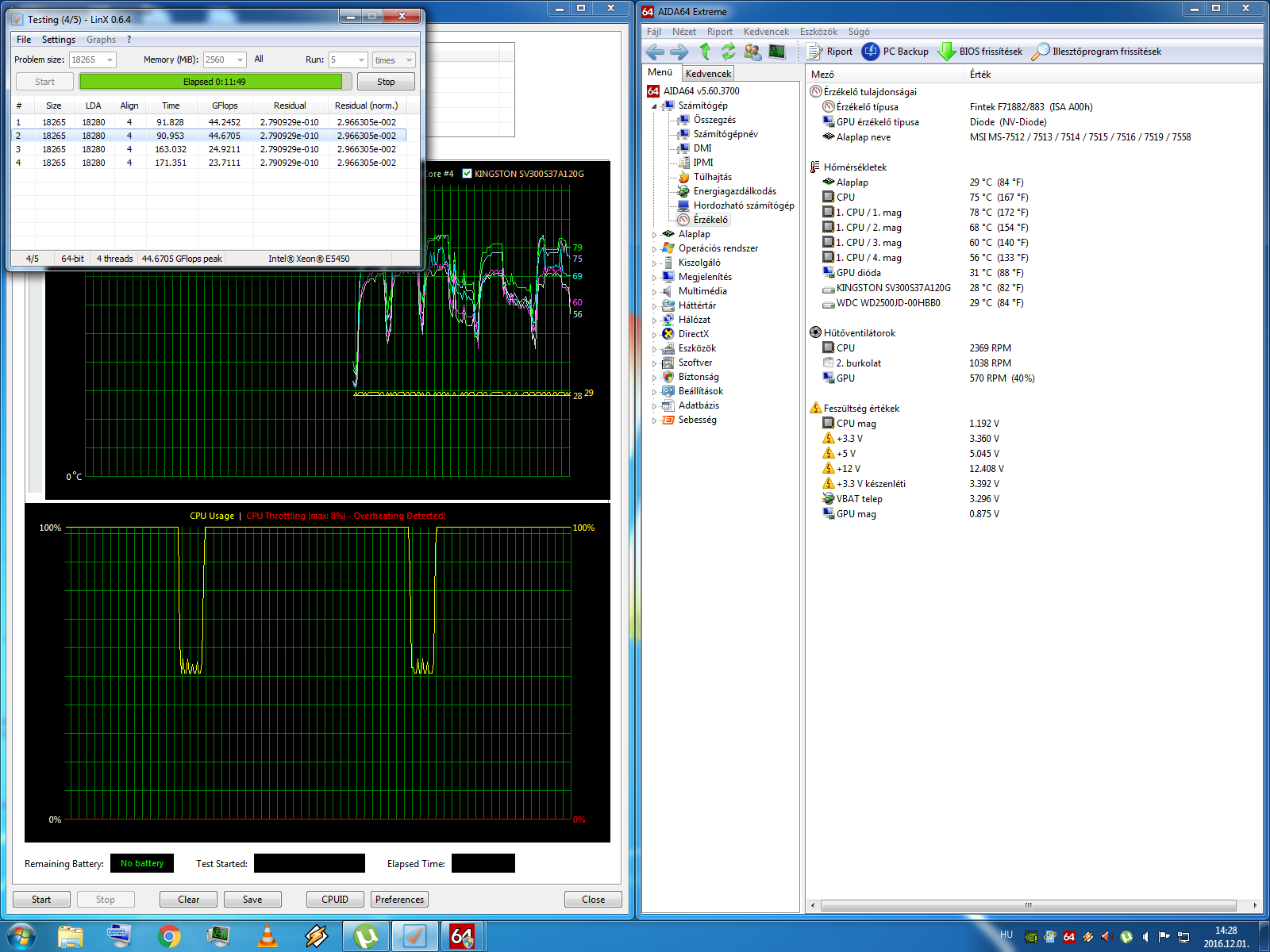Switch to AIDA64 taskbar button
The width and height of the screenshot is (1270, 952).
[x=463, y=937]
